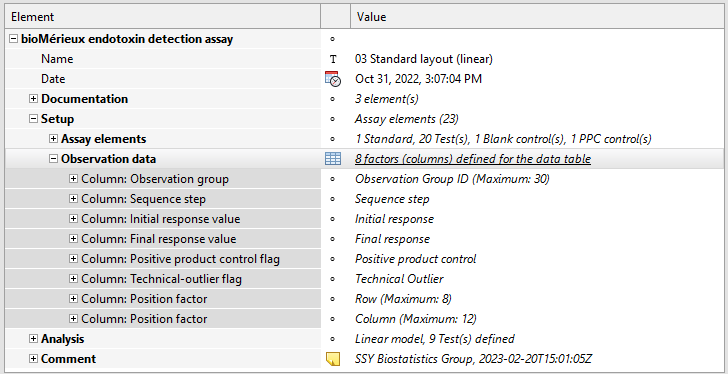Click the SSY Biostatistics Group comment value

click(474, 359)
